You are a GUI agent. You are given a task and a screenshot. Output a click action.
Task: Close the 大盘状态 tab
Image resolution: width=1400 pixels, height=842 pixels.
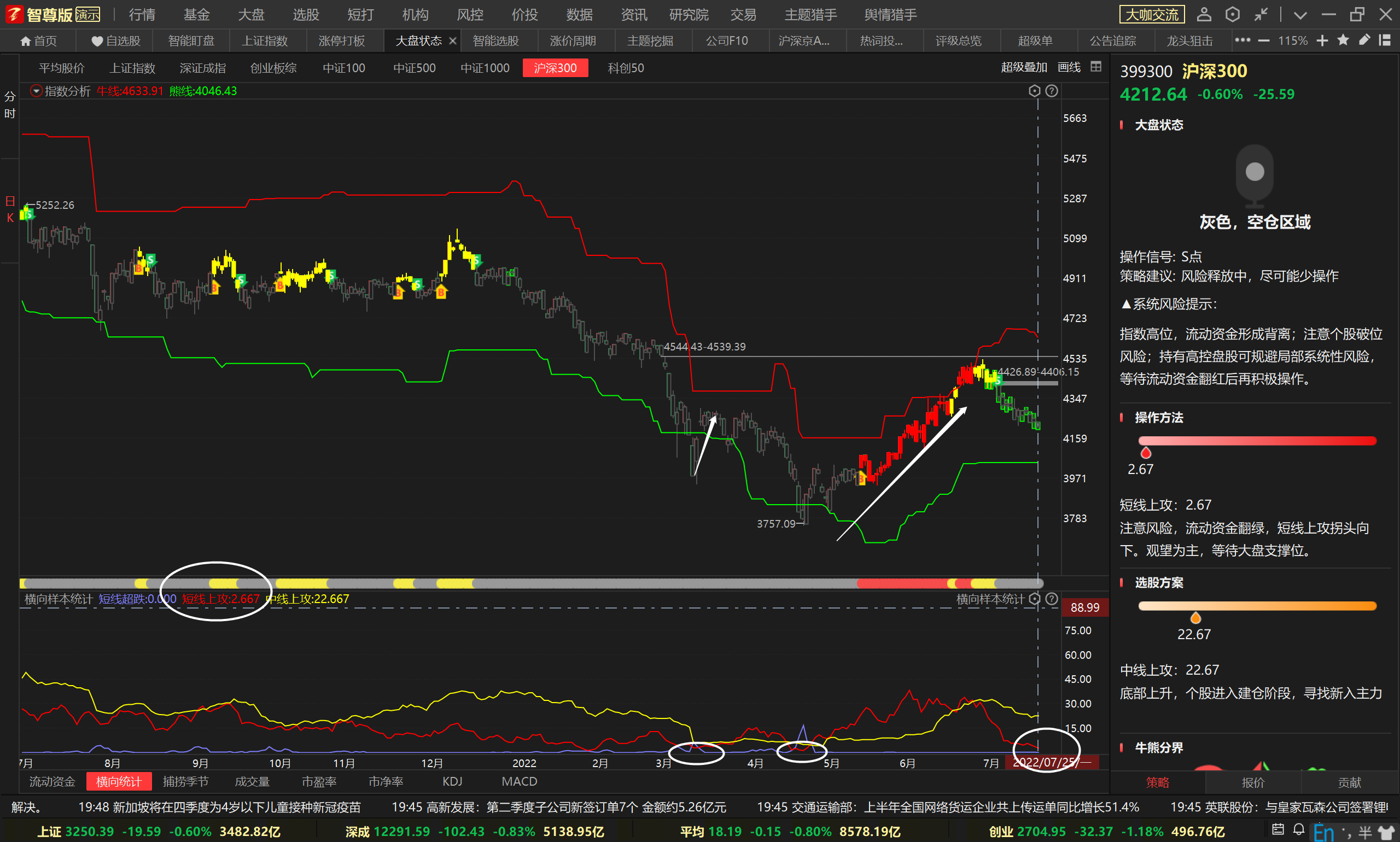point(452,41)
